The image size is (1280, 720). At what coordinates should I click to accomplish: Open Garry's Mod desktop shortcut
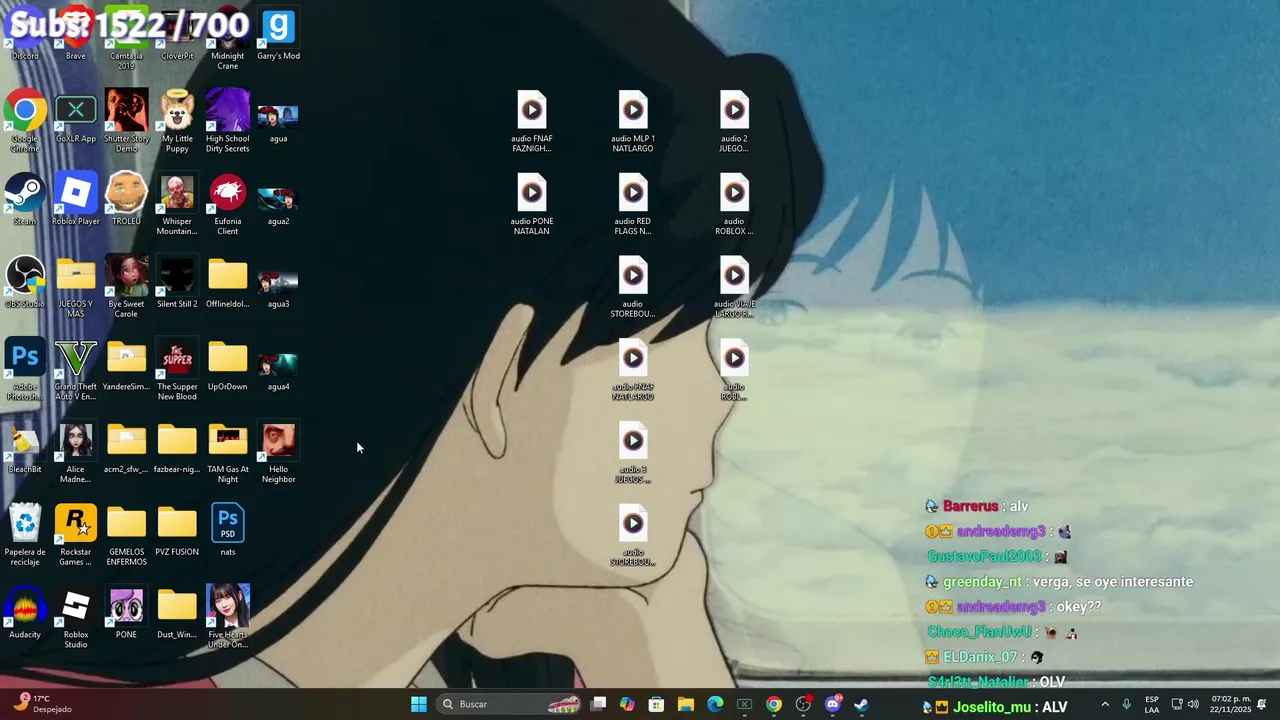[278, 35]
